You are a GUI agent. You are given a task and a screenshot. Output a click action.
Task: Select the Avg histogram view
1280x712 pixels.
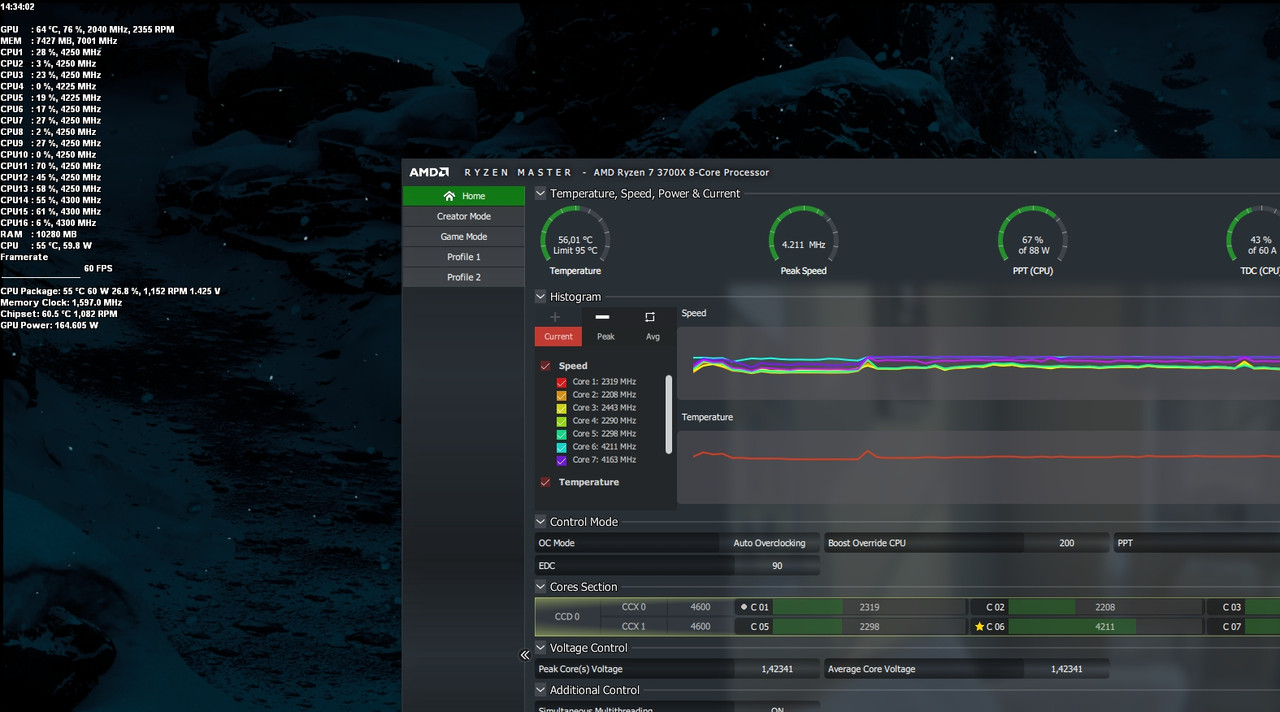pos(653,337)
